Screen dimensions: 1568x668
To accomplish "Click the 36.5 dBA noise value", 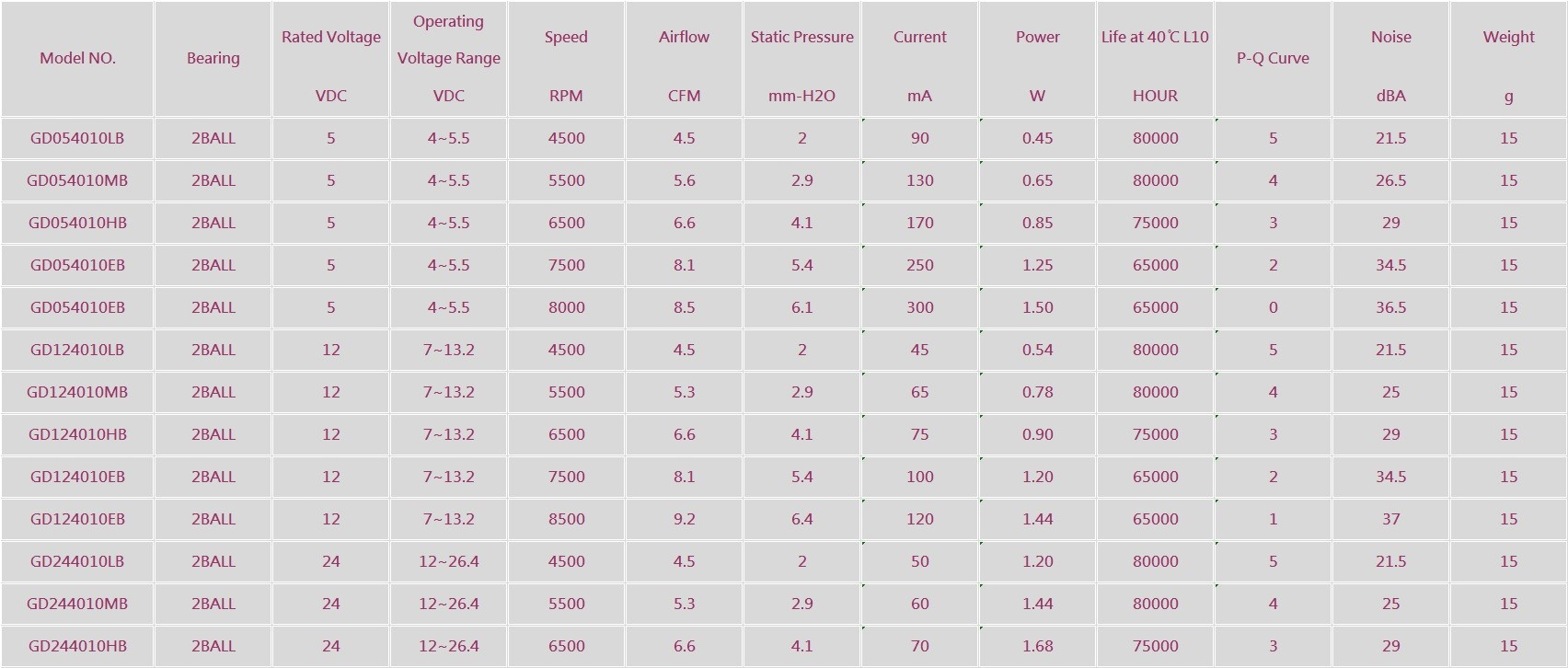I will click(x=1390, y=307).
